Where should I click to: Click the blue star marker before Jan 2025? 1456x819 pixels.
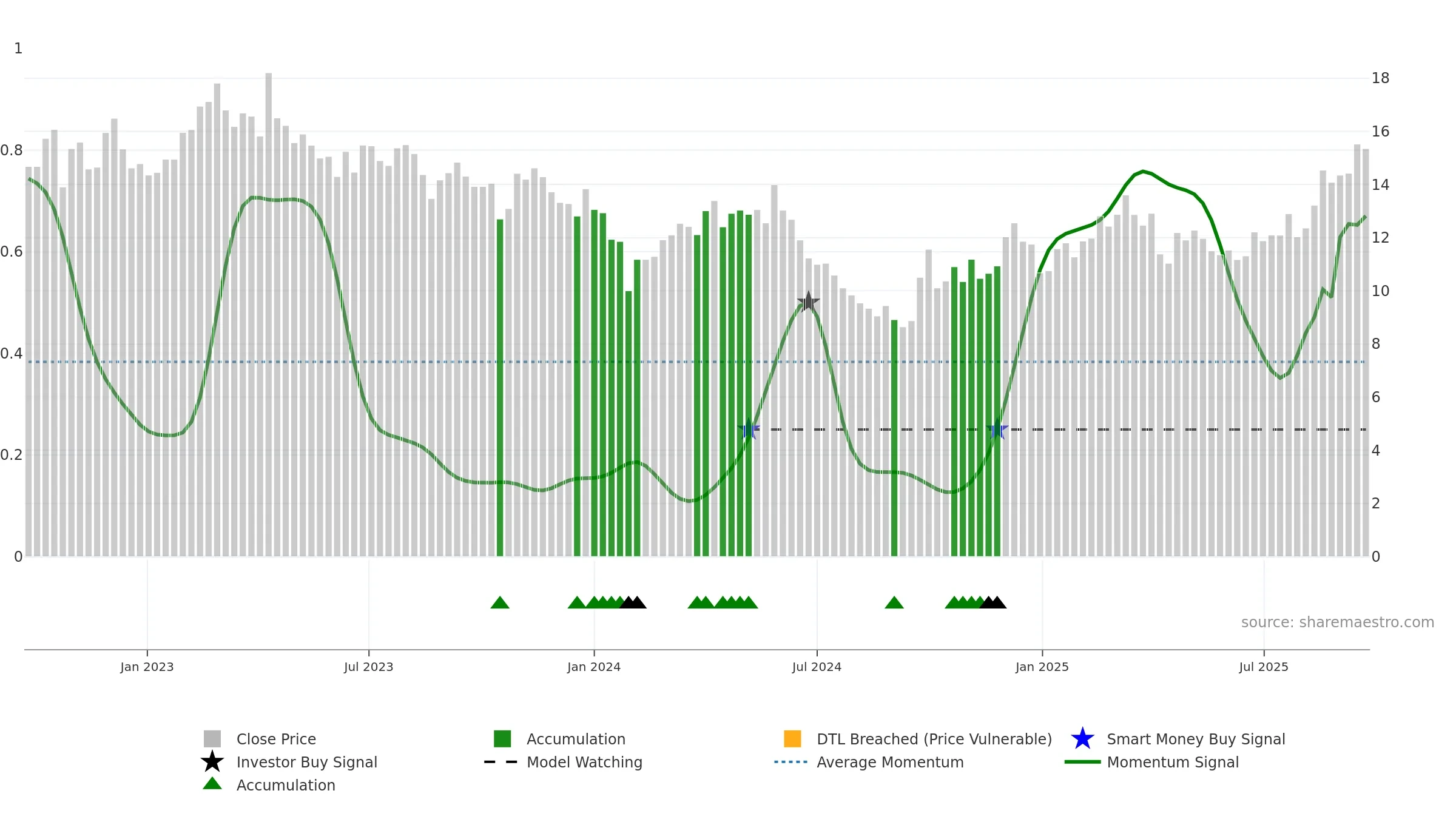[x=997, y=429]
